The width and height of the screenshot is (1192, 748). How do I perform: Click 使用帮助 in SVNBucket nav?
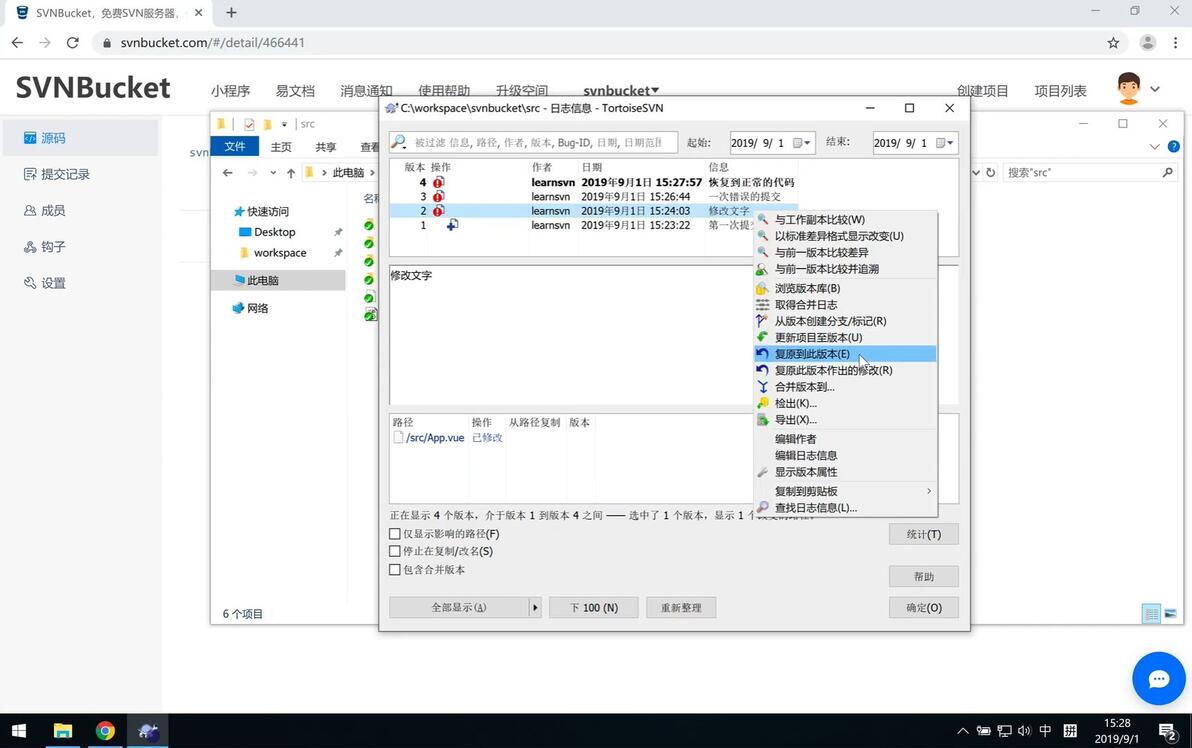tap(444, 90)
